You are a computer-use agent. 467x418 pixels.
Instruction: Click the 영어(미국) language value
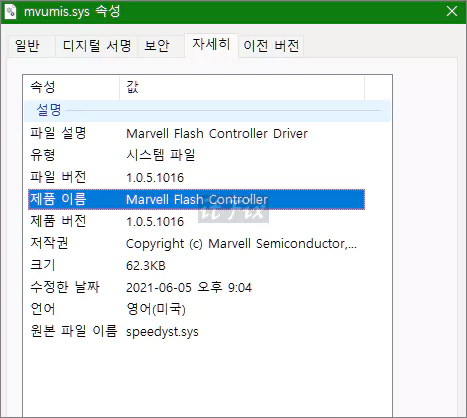pyautogui.click(x=156, y=309)
